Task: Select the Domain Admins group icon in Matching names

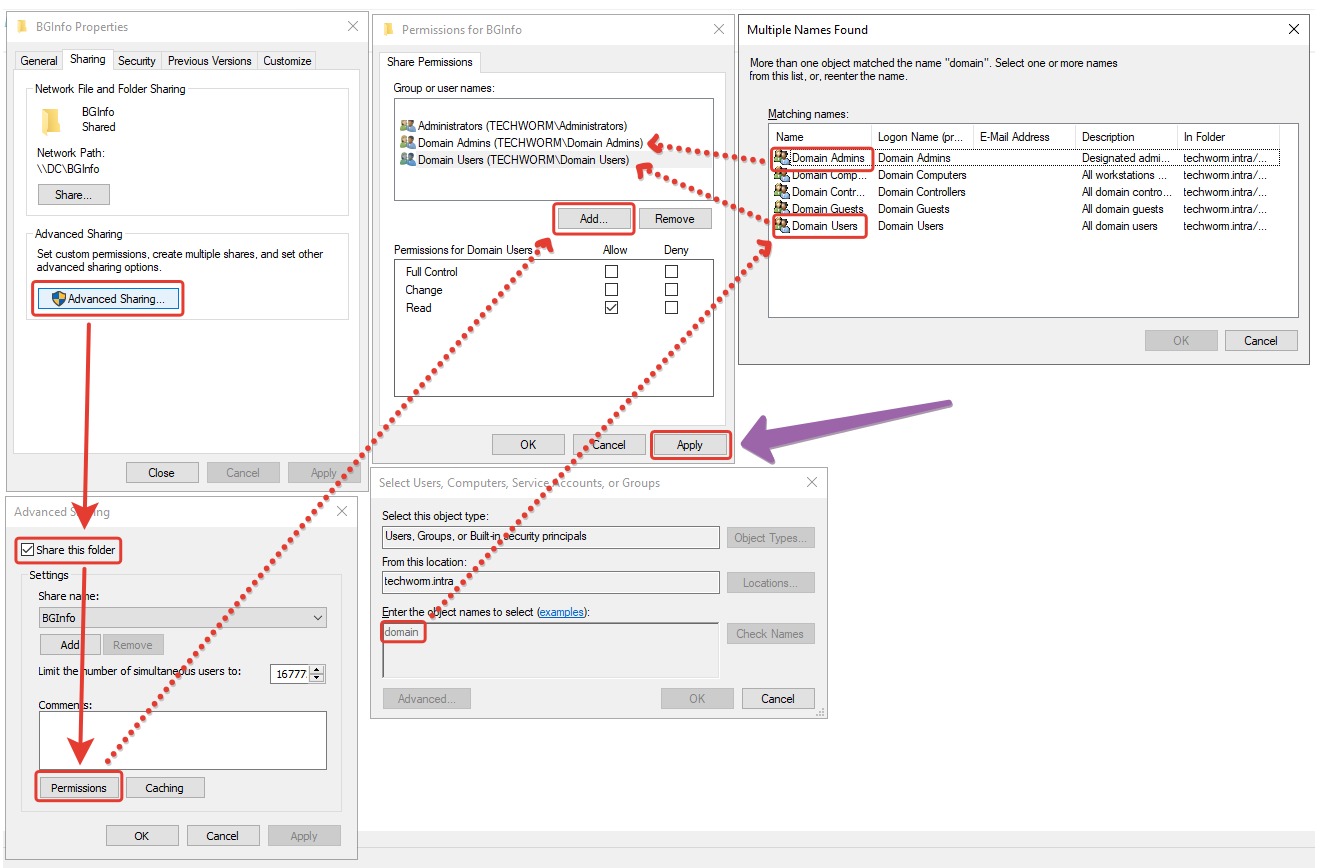Action: pyautogui.click(x=781, y=158)
